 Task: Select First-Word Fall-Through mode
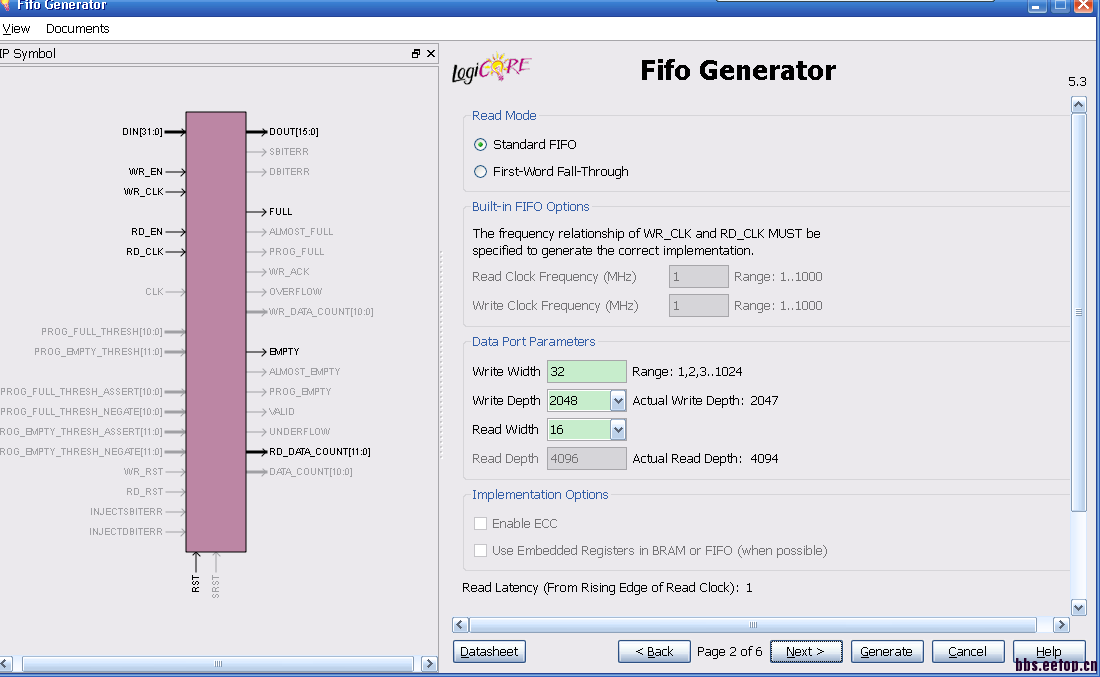pos(481,172)
